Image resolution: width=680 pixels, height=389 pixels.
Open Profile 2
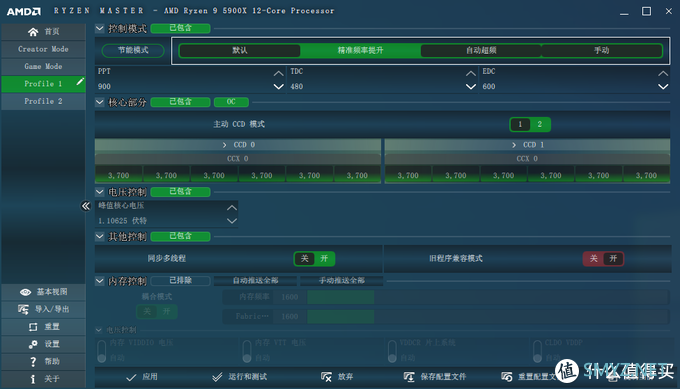point(43,101)
